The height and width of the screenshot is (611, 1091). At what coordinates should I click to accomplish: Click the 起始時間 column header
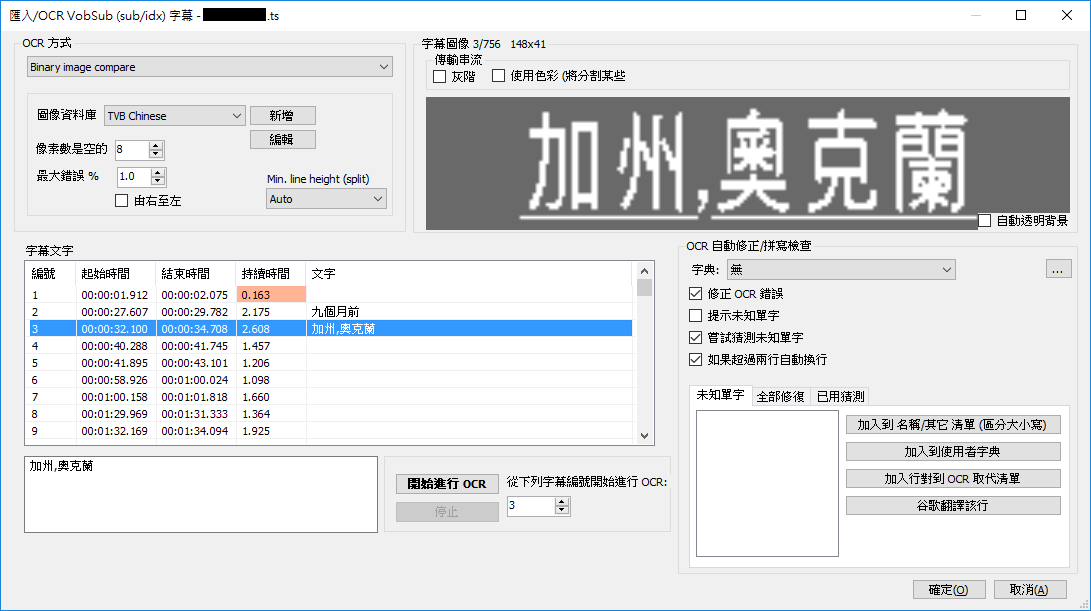(x=116, y=273)
